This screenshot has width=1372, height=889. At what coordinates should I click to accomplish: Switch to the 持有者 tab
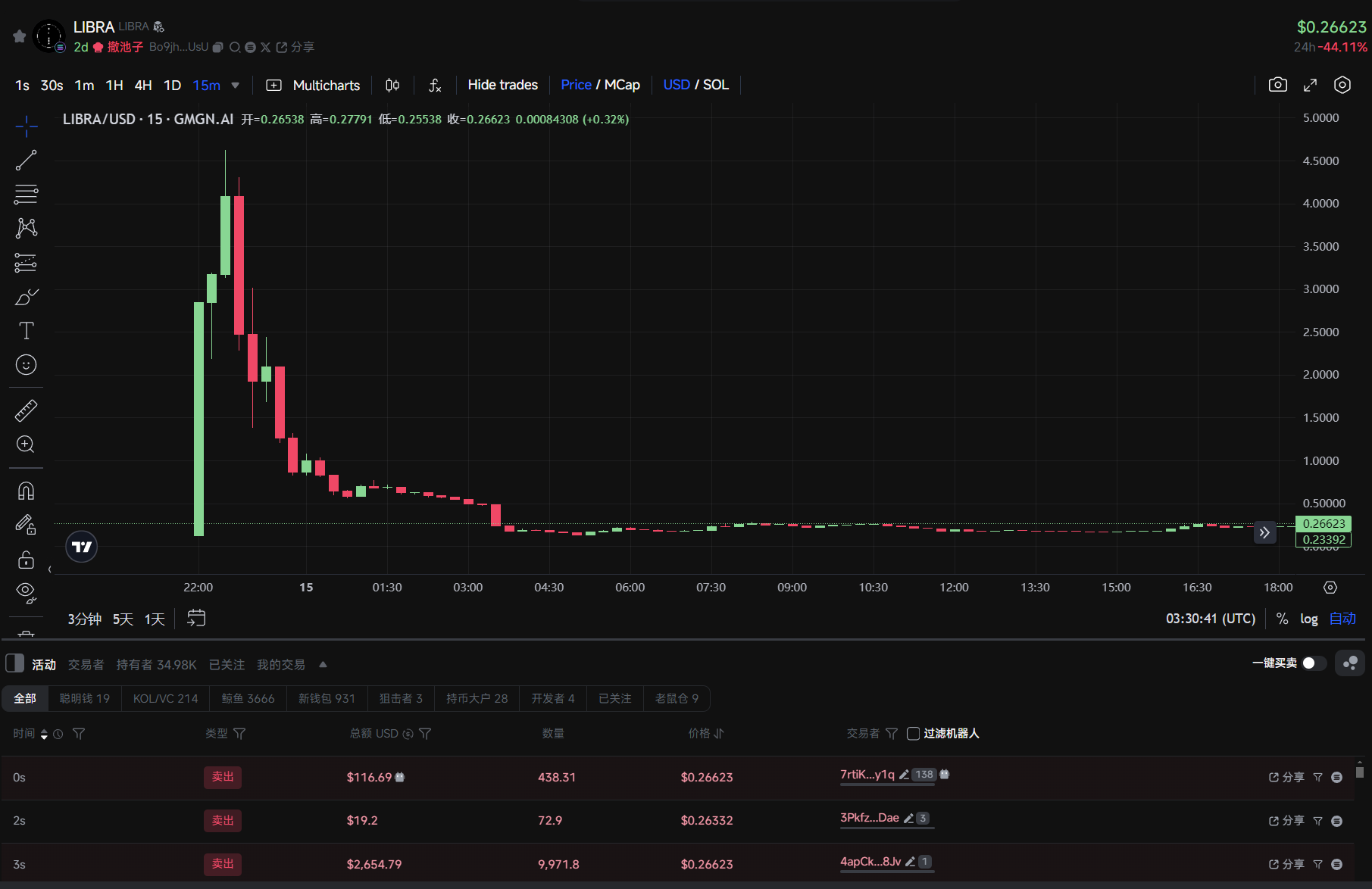(155, 664)
